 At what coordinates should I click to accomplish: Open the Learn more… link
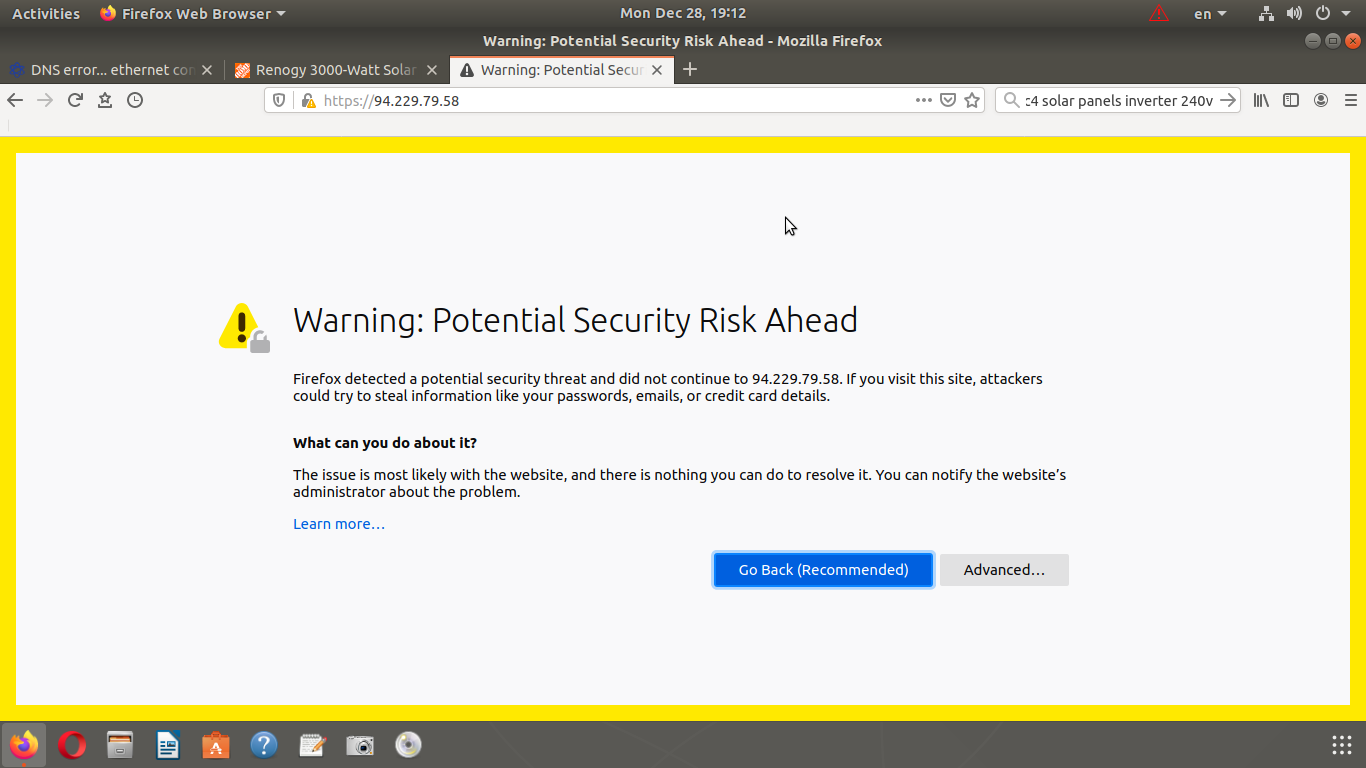click(338, 524)
